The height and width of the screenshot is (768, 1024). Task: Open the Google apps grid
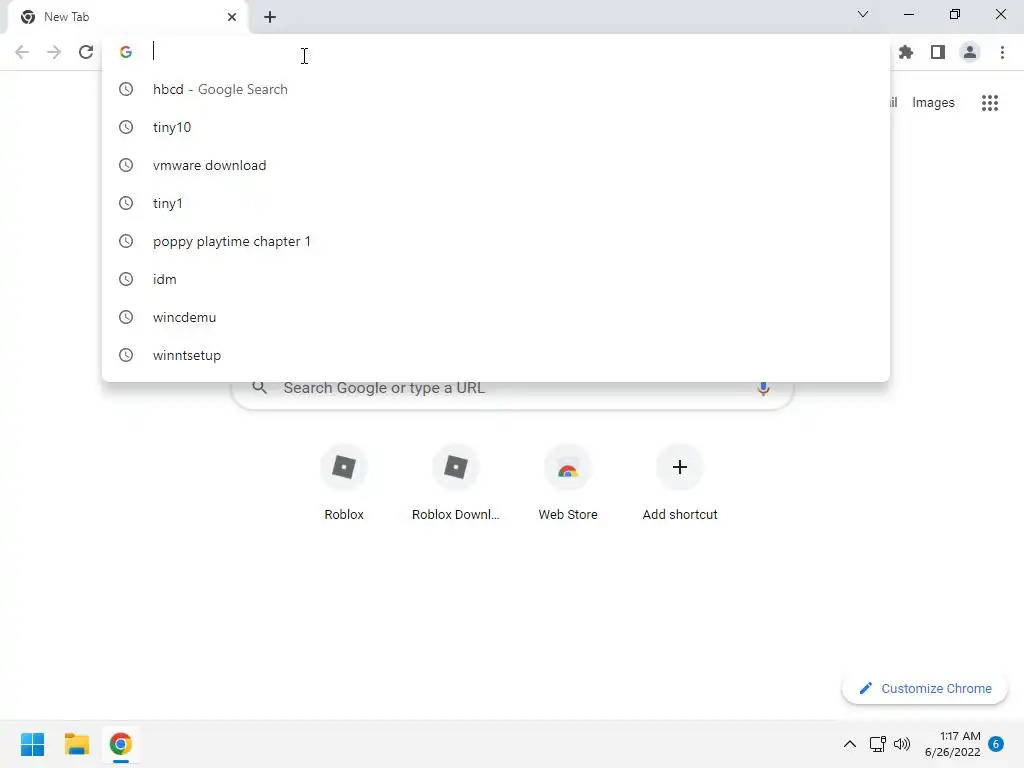click(990, 103)
